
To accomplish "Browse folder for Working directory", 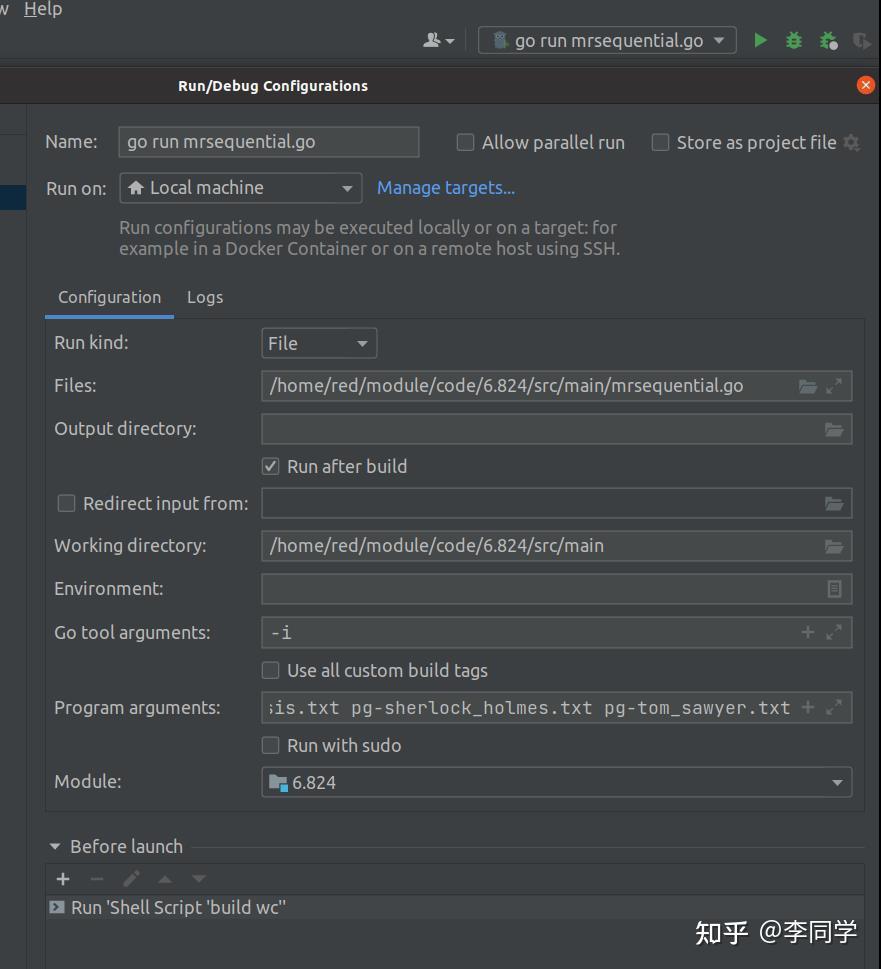I will point(834,546).
